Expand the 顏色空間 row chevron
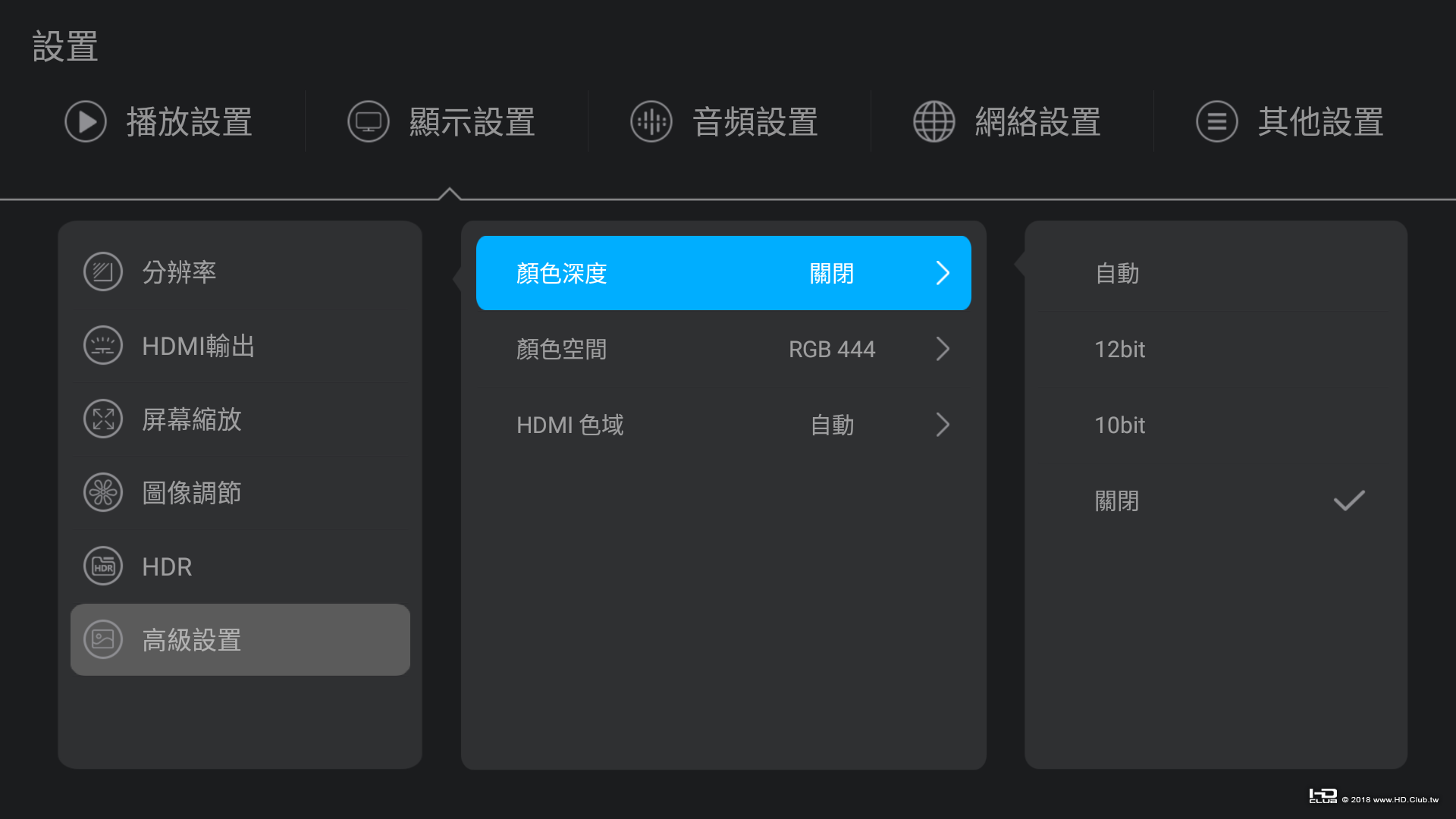Viewport: 1456px width, 819px height. click(943, 349)
